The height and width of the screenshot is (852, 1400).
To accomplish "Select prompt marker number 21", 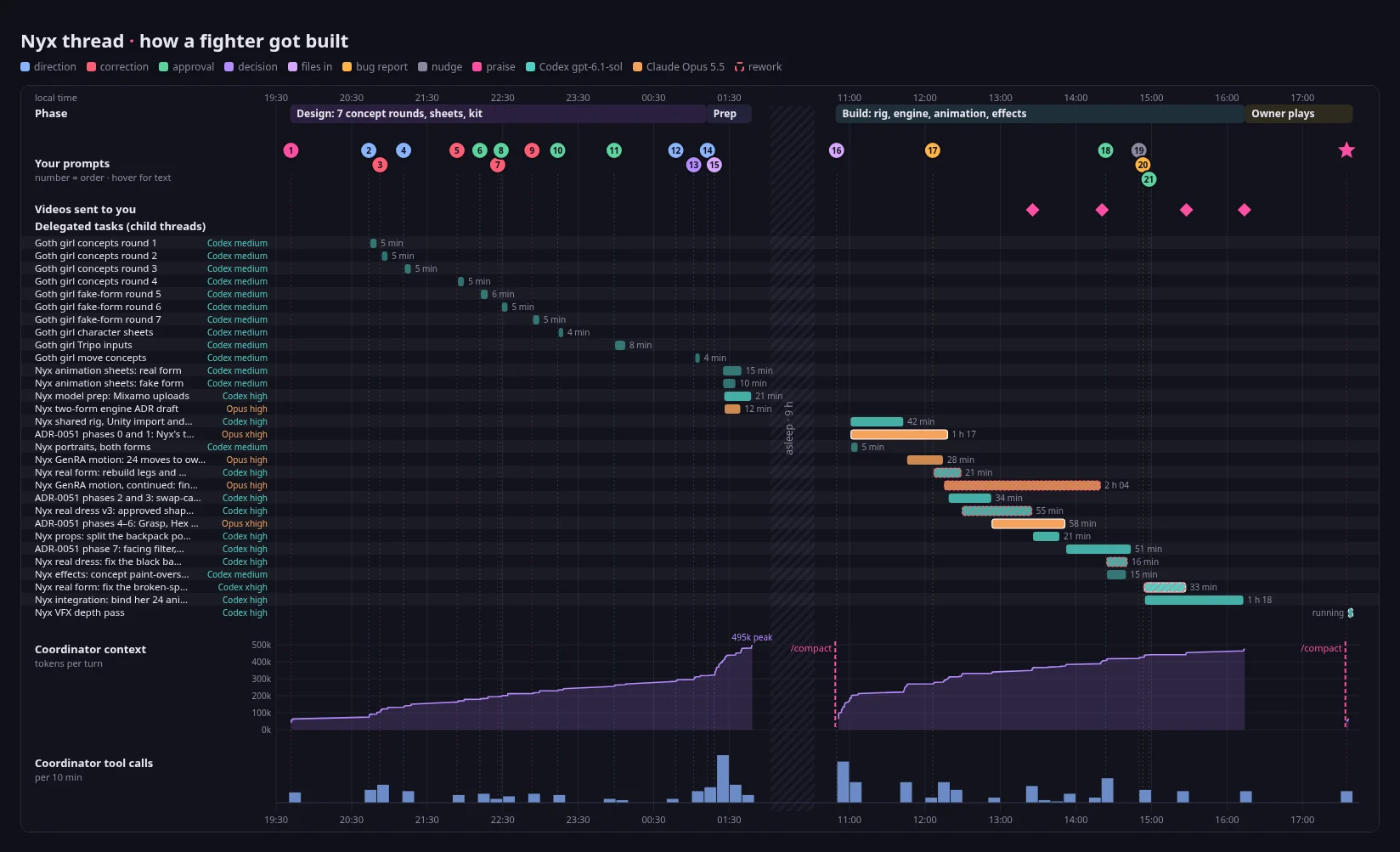I will pyautogui.click(x=1149, y=179).
